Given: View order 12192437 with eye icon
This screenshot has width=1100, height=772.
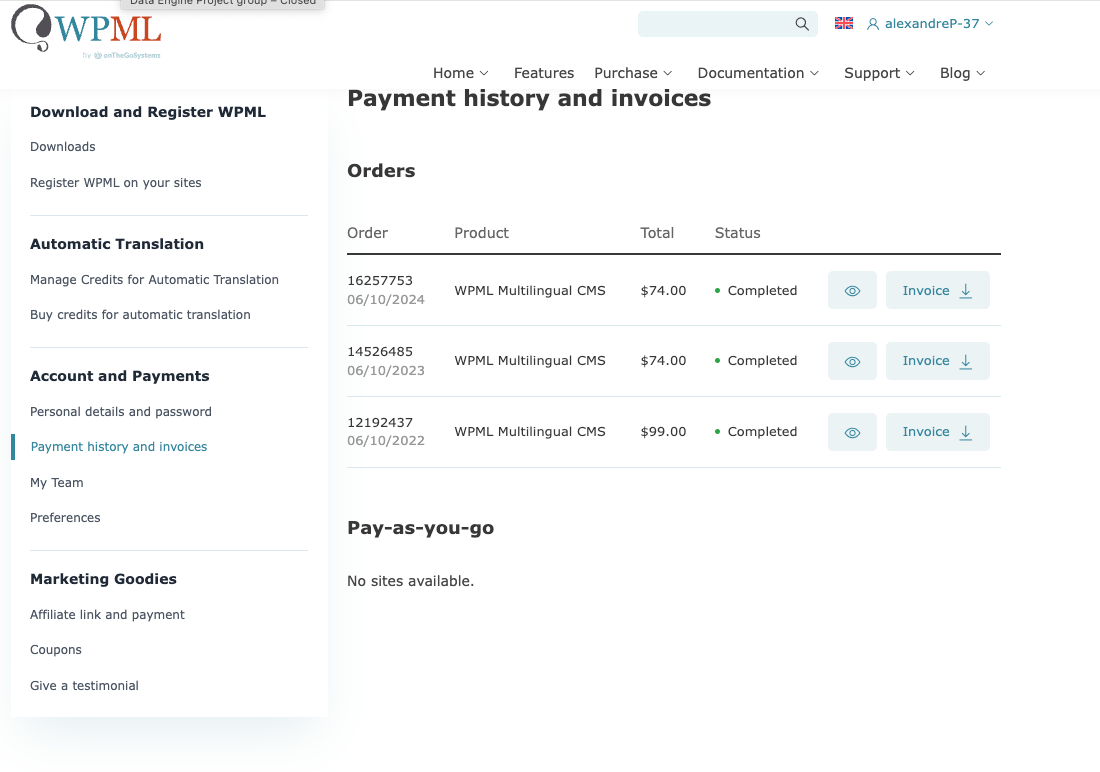Looking at the screenshot, I should (852, 432).
